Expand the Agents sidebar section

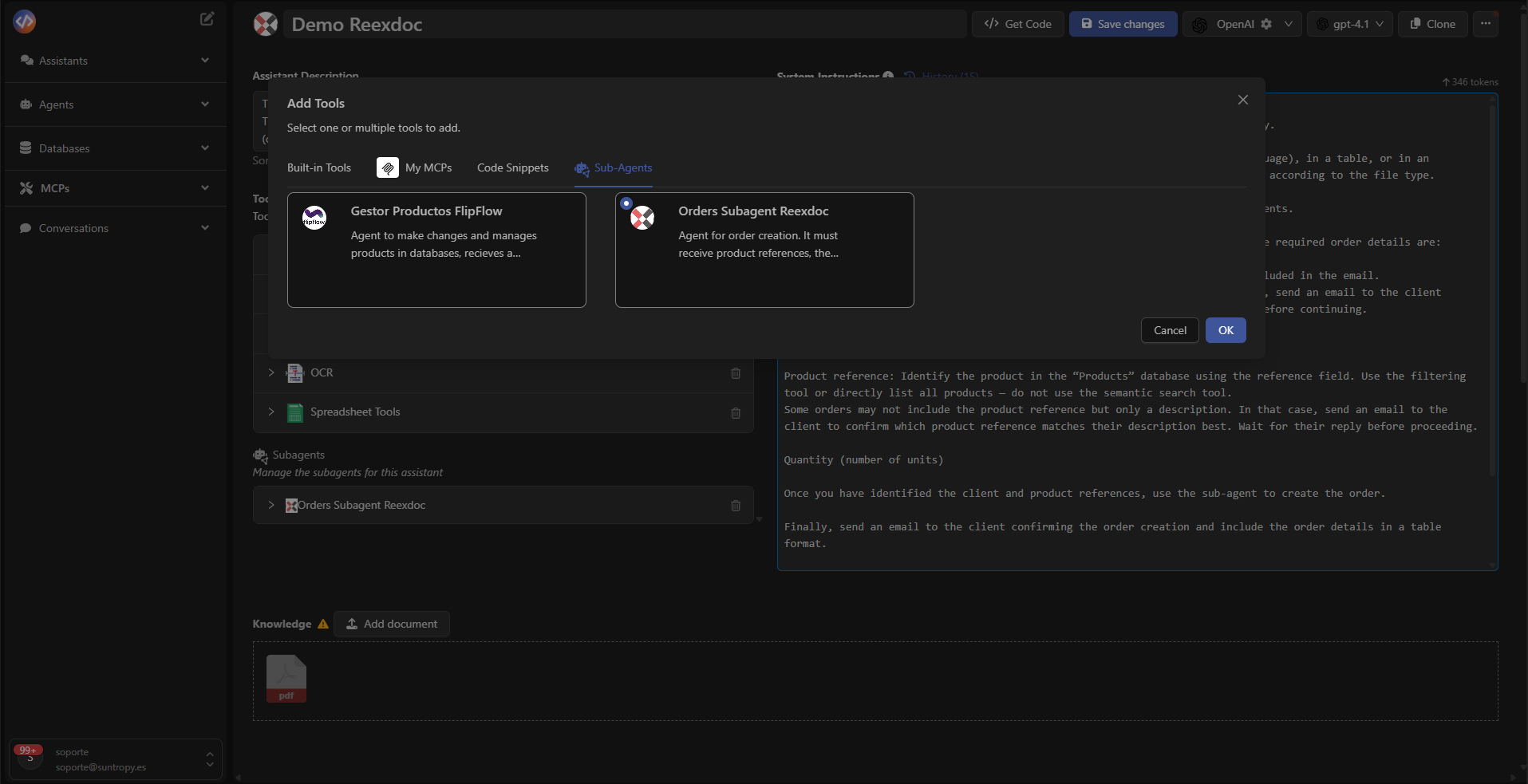click(x=205, y=104)
